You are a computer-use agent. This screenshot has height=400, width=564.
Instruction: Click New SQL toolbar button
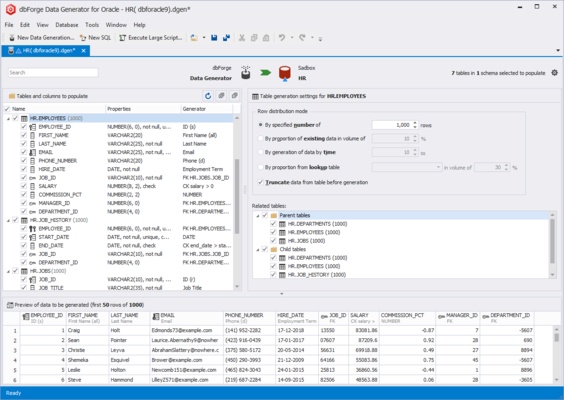tap(95, 37)
